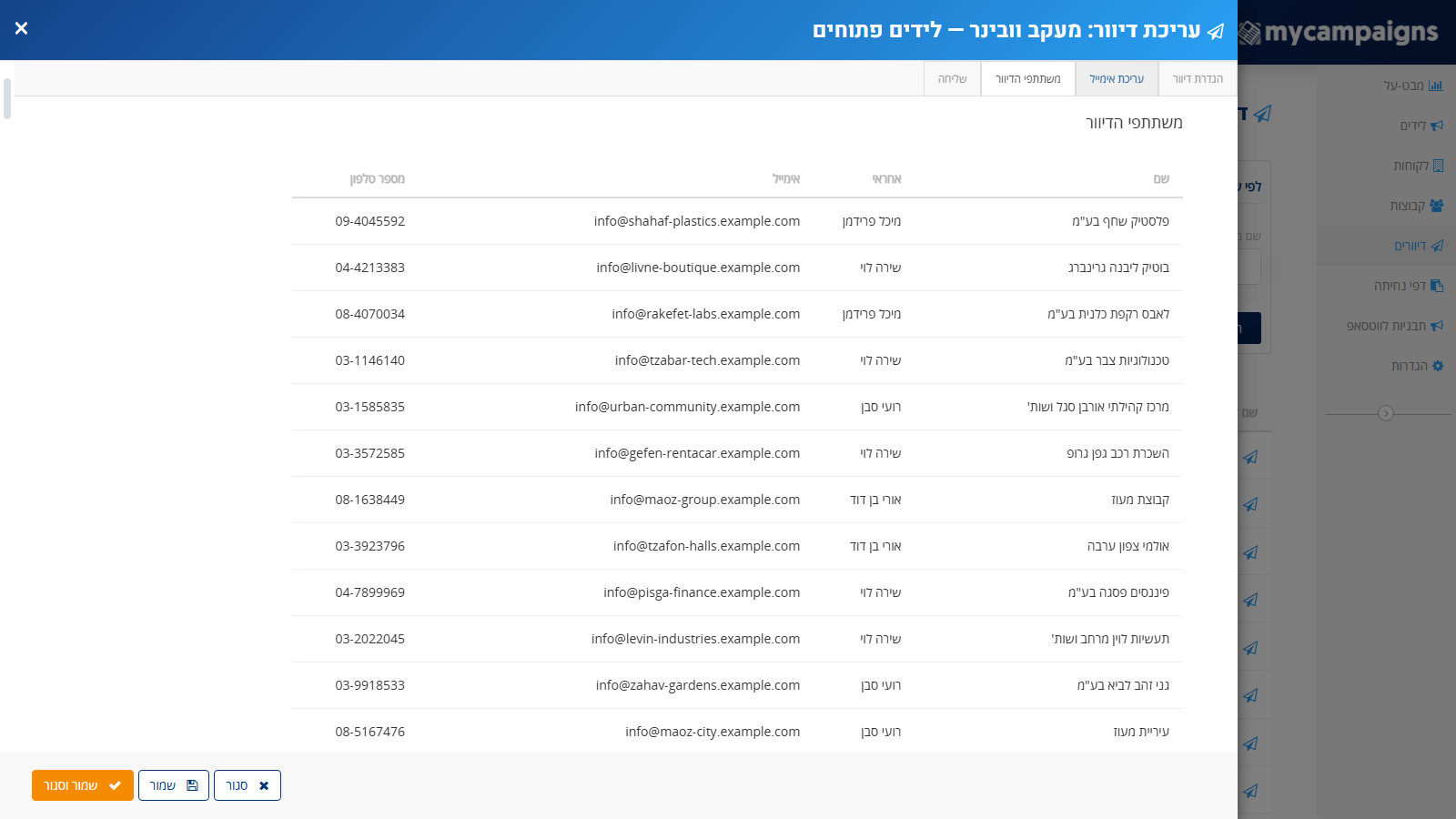Image resolution: width=1456 pixels, height=819 pixels.
Task: Select the name פיננסים פסגה בע"מ
Action: (1118, 592)
